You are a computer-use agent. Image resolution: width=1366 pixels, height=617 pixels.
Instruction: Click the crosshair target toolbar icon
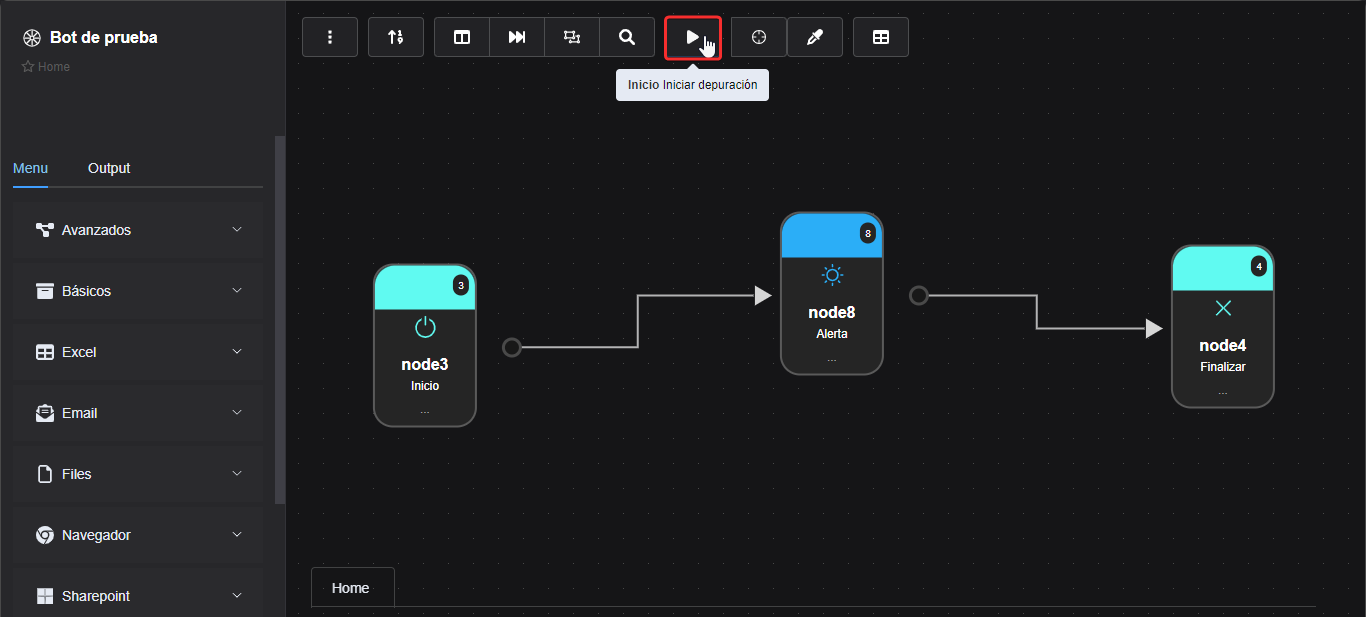pos(759,37)
